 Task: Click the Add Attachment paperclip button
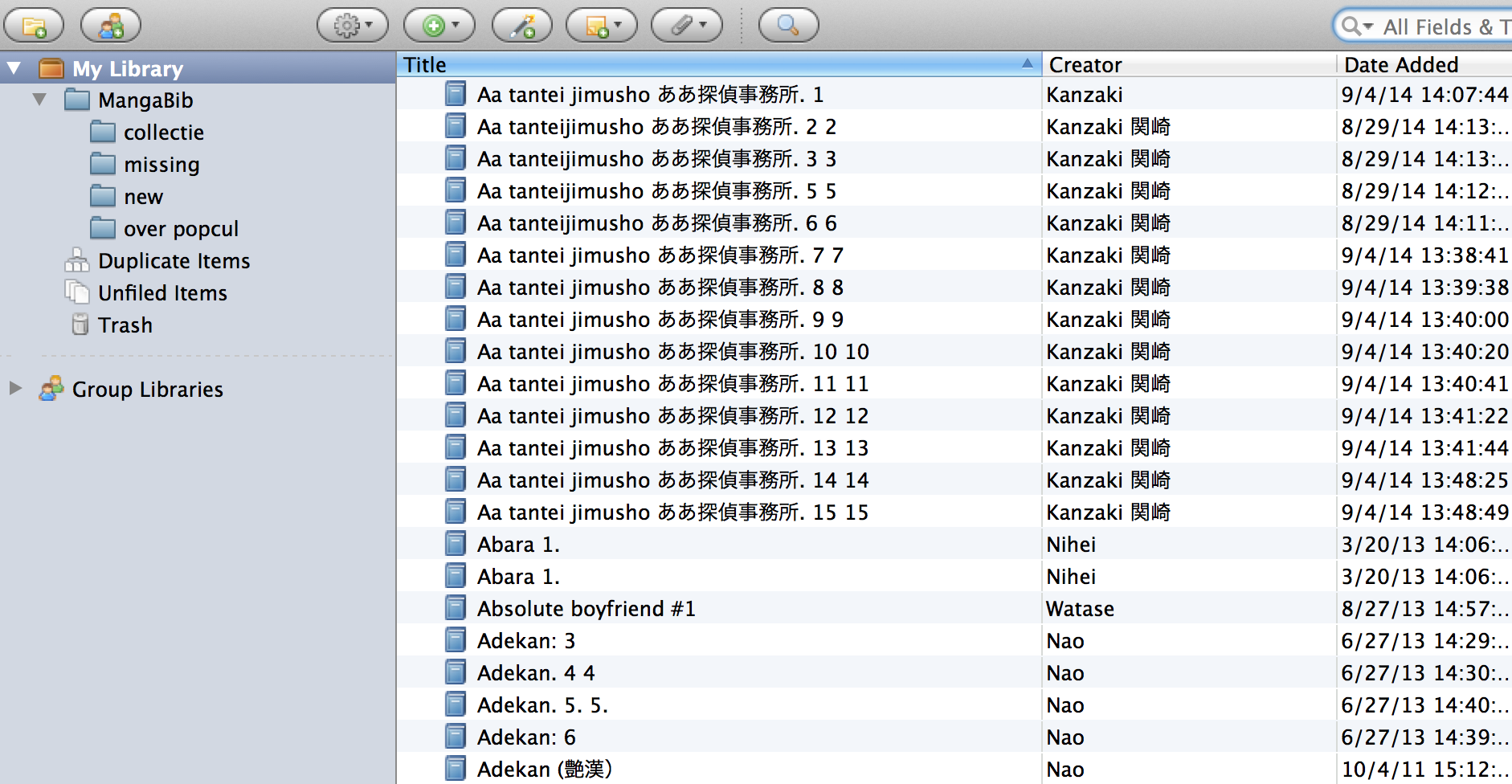(x=686, y=26)
